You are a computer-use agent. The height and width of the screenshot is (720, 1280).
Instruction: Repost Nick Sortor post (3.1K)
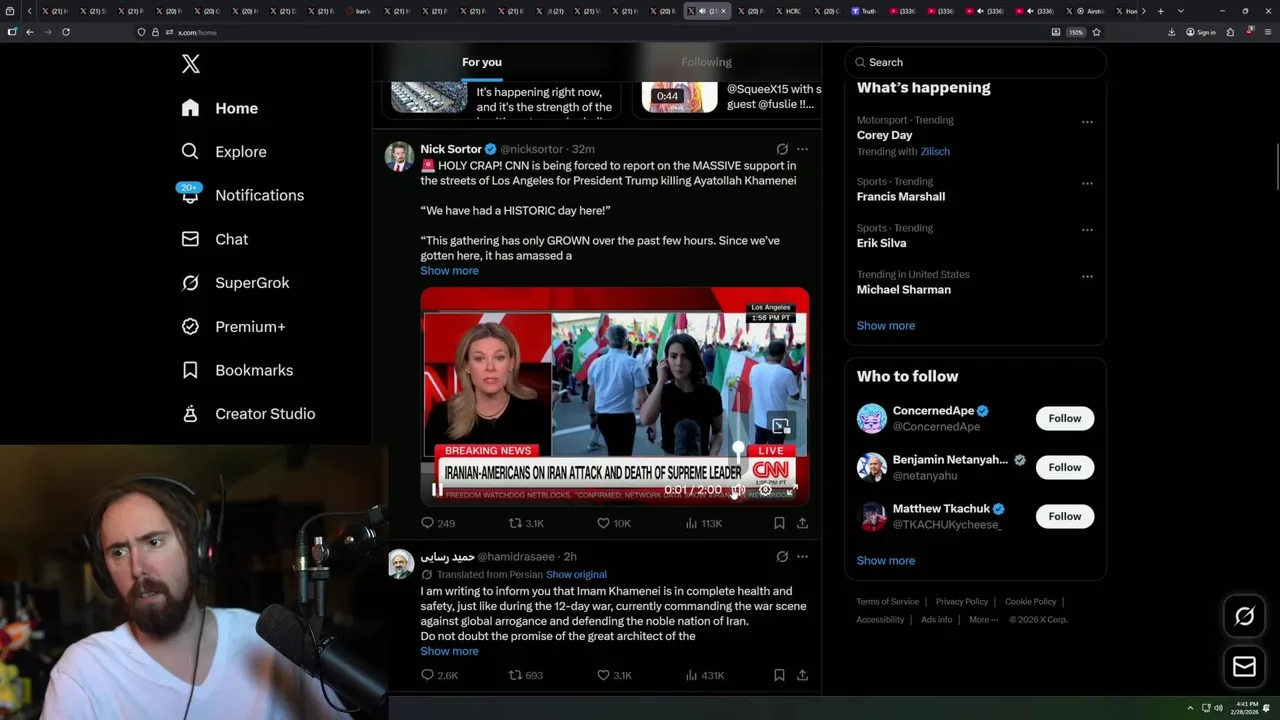tap(526, 523)
